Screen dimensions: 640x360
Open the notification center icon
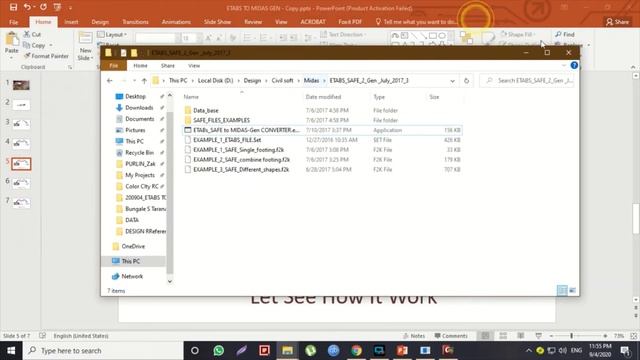click(625, 350)
